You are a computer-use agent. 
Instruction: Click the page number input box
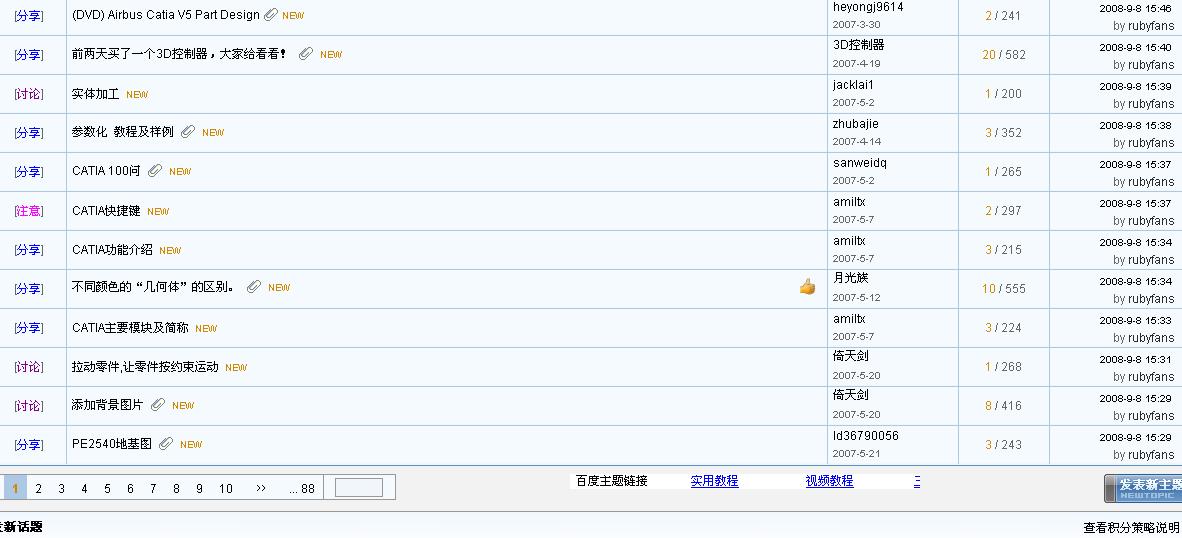click(x=359, y=488)
